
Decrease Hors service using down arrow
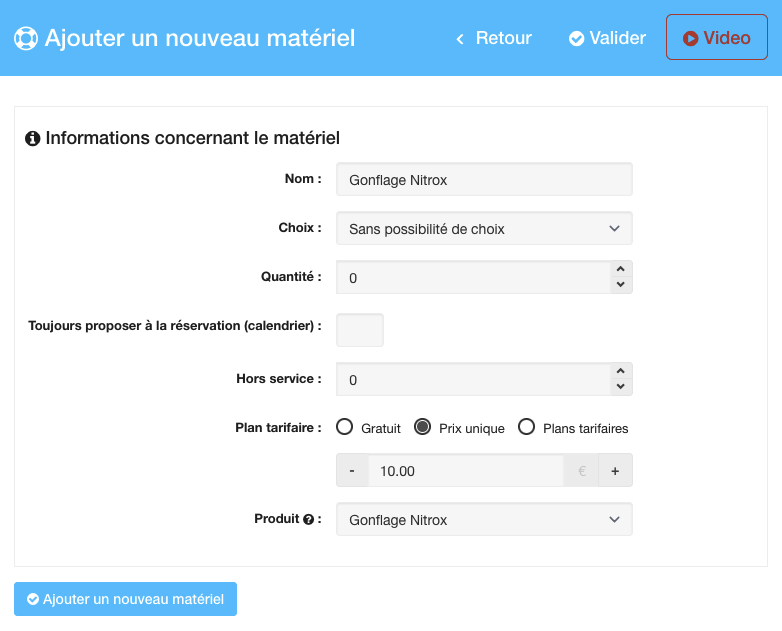pos(620,387)
